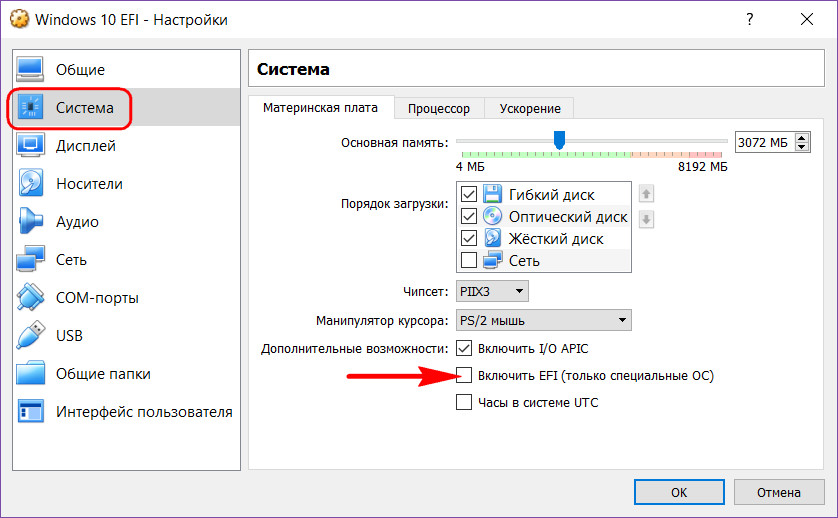This screenshot has width=838, height=518.
Task: Open the USB plug icon
Action: click(x=30, y=335)
